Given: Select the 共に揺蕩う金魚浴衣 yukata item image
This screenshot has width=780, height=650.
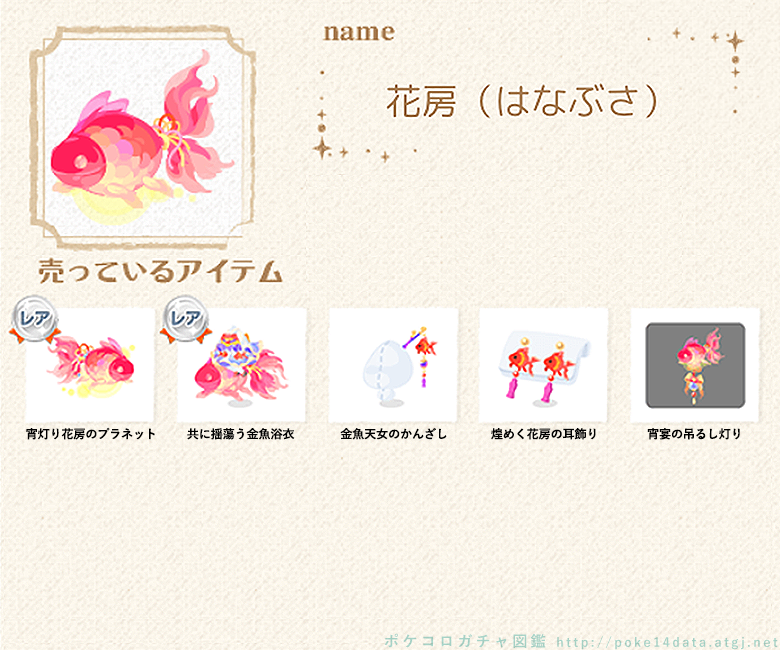Looking at the screenshot, I should (x=242, y=365).
